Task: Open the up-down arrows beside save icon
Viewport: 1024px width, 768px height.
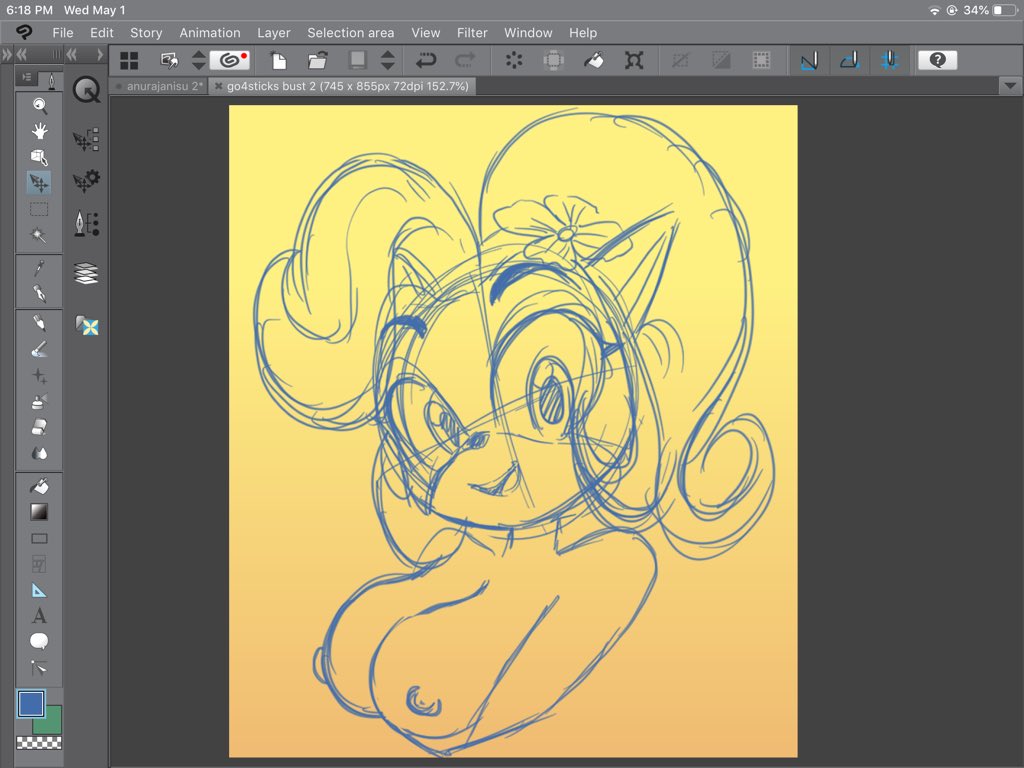Action: pyautogui.click(x=387, y=60)
